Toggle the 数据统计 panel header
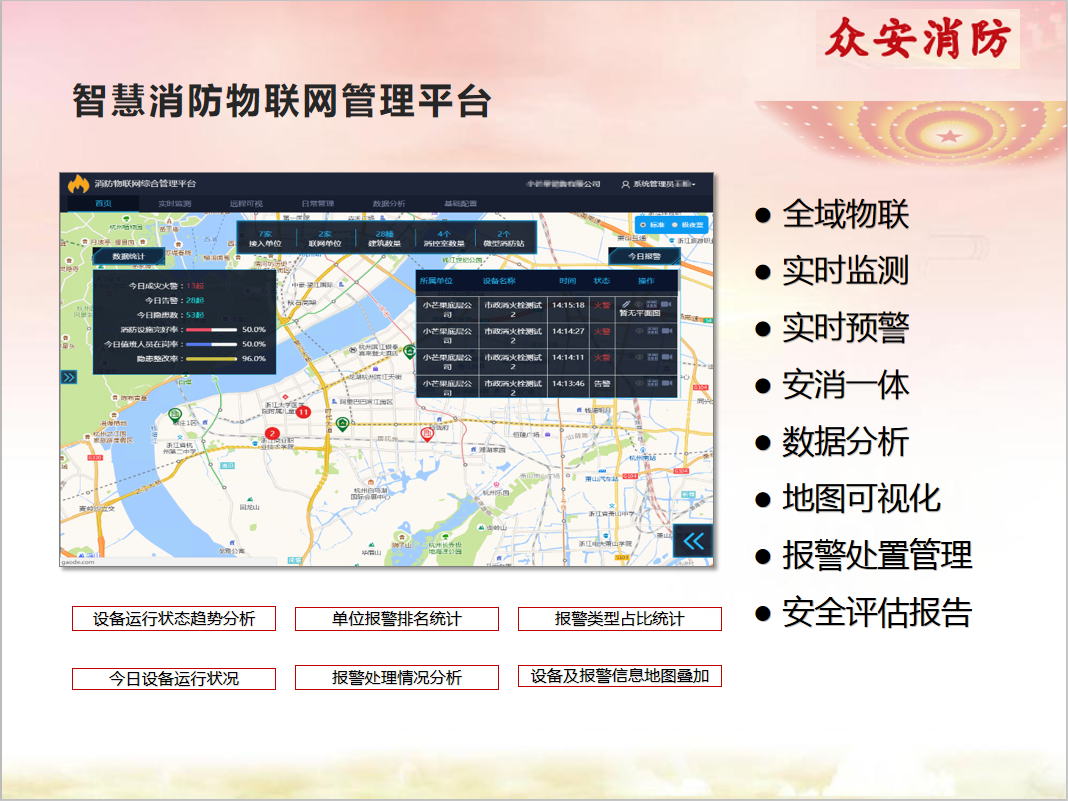The image size is (1068, 801). (128, 257)
